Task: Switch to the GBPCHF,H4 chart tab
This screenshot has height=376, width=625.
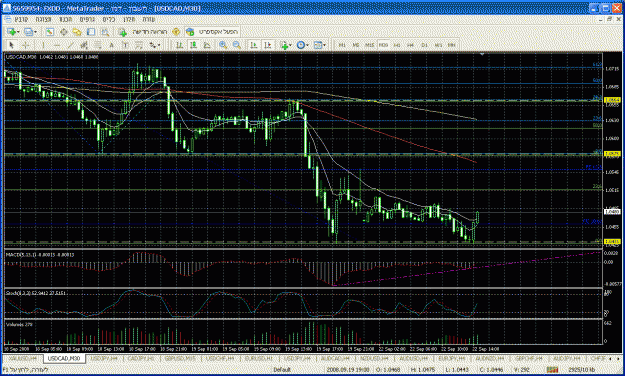Action: pos(529,358)
